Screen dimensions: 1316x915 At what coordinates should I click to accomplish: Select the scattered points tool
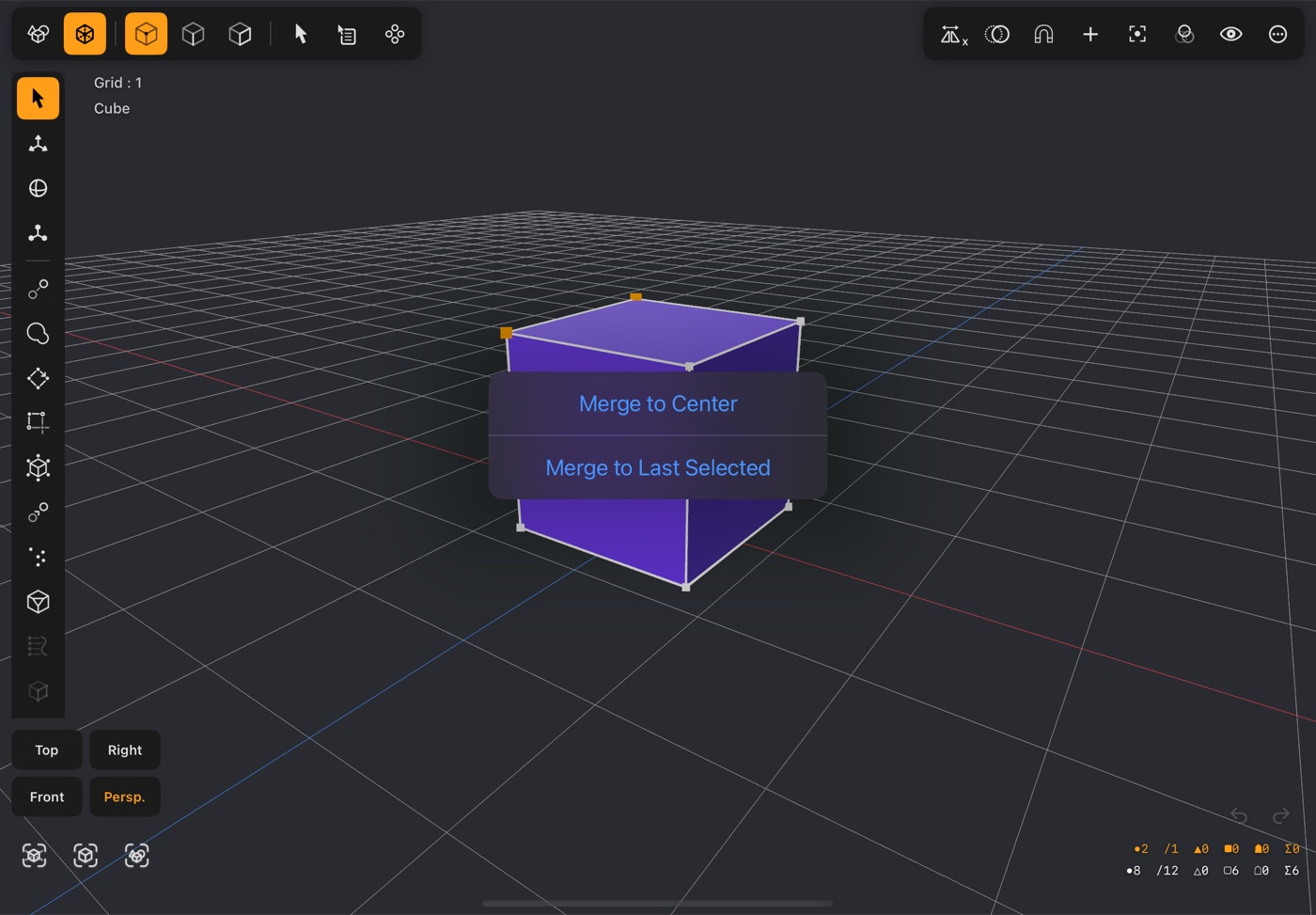coord(38,557)
